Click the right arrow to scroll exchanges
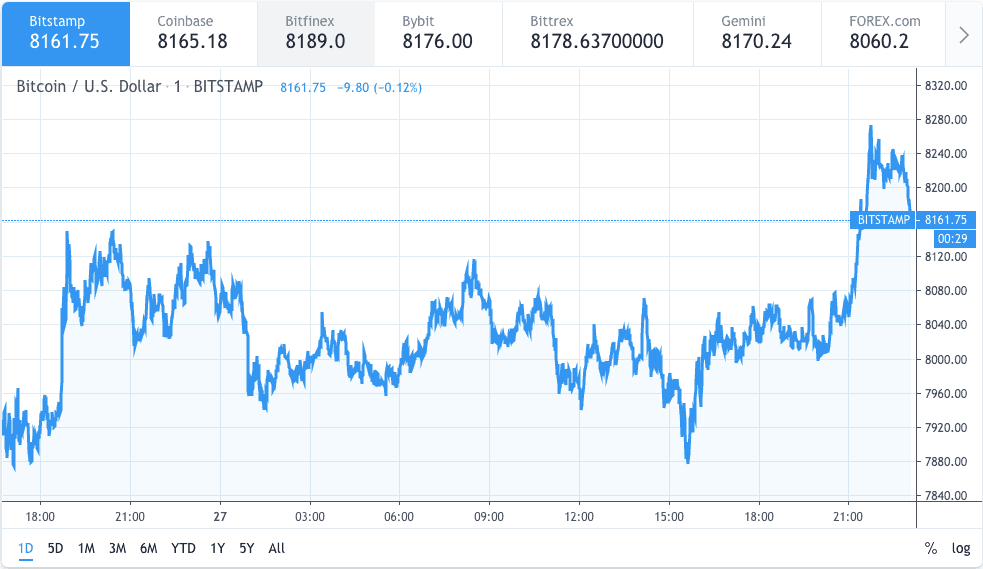 [x=963, y=35]
